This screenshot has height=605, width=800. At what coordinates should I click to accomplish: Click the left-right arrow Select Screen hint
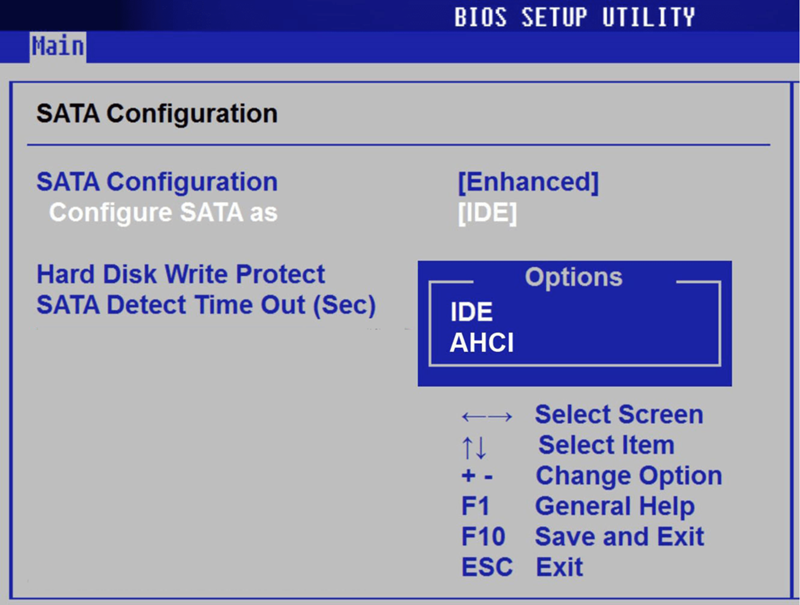490,414
